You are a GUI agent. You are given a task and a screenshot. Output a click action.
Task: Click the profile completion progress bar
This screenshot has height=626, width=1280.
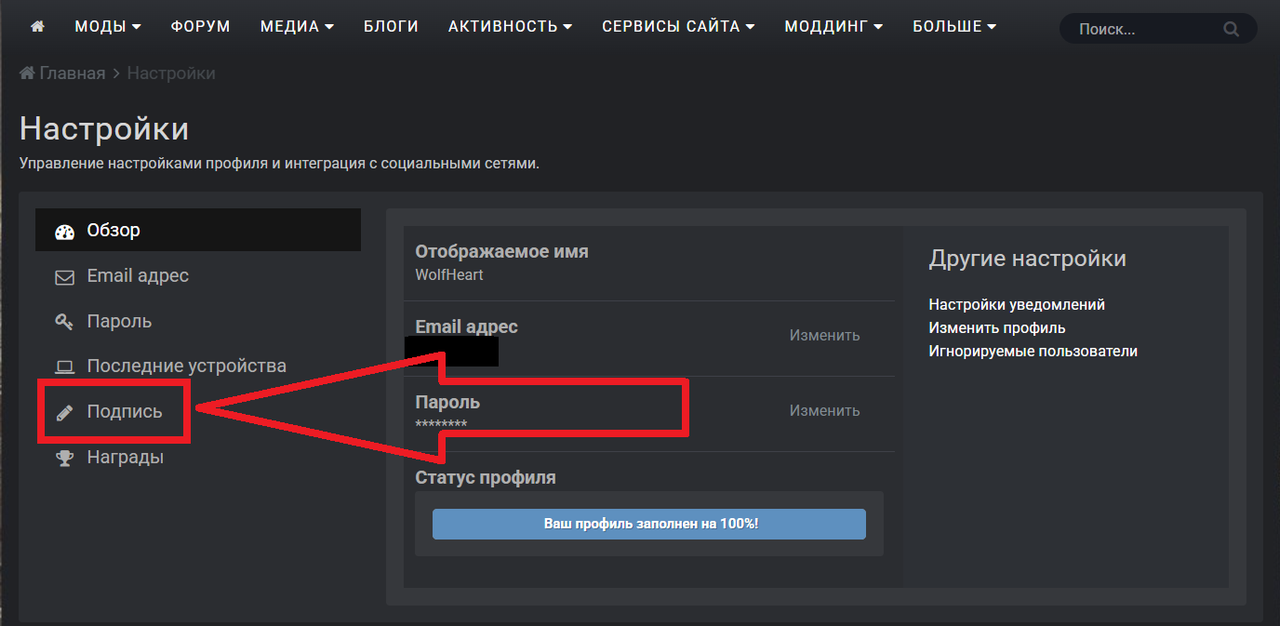tap(649, 524)
